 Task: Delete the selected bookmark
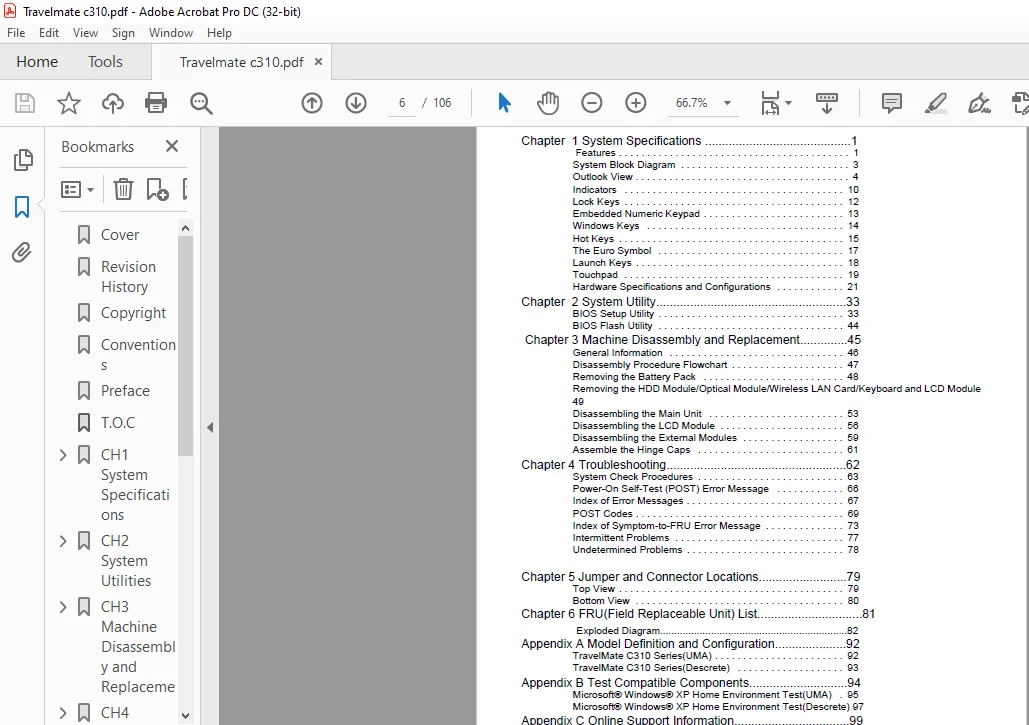coord(123,190)
